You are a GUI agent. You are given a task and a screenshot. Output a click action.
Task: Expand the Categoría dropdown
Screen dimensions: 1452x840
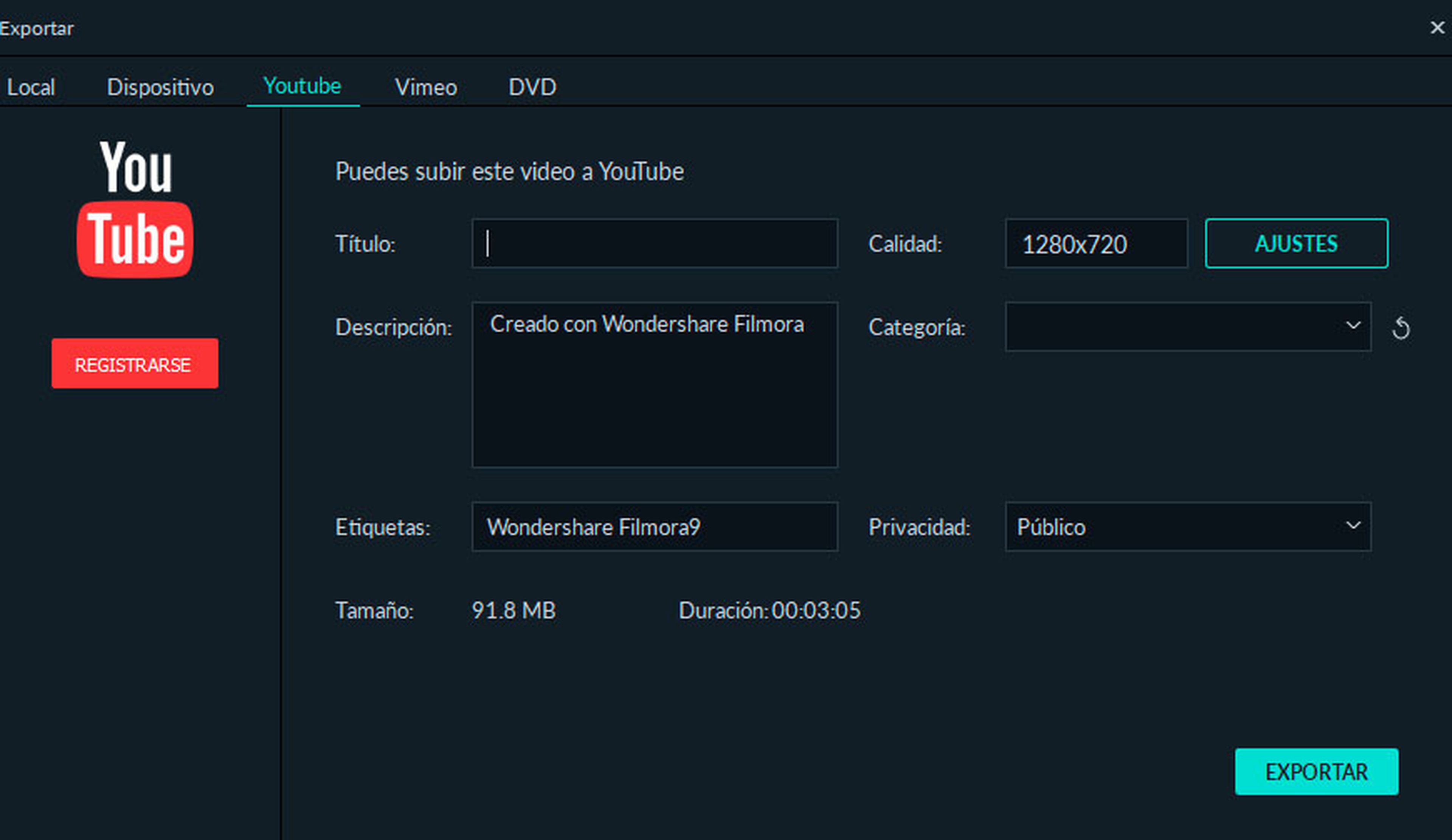[x=1188, y=327]
